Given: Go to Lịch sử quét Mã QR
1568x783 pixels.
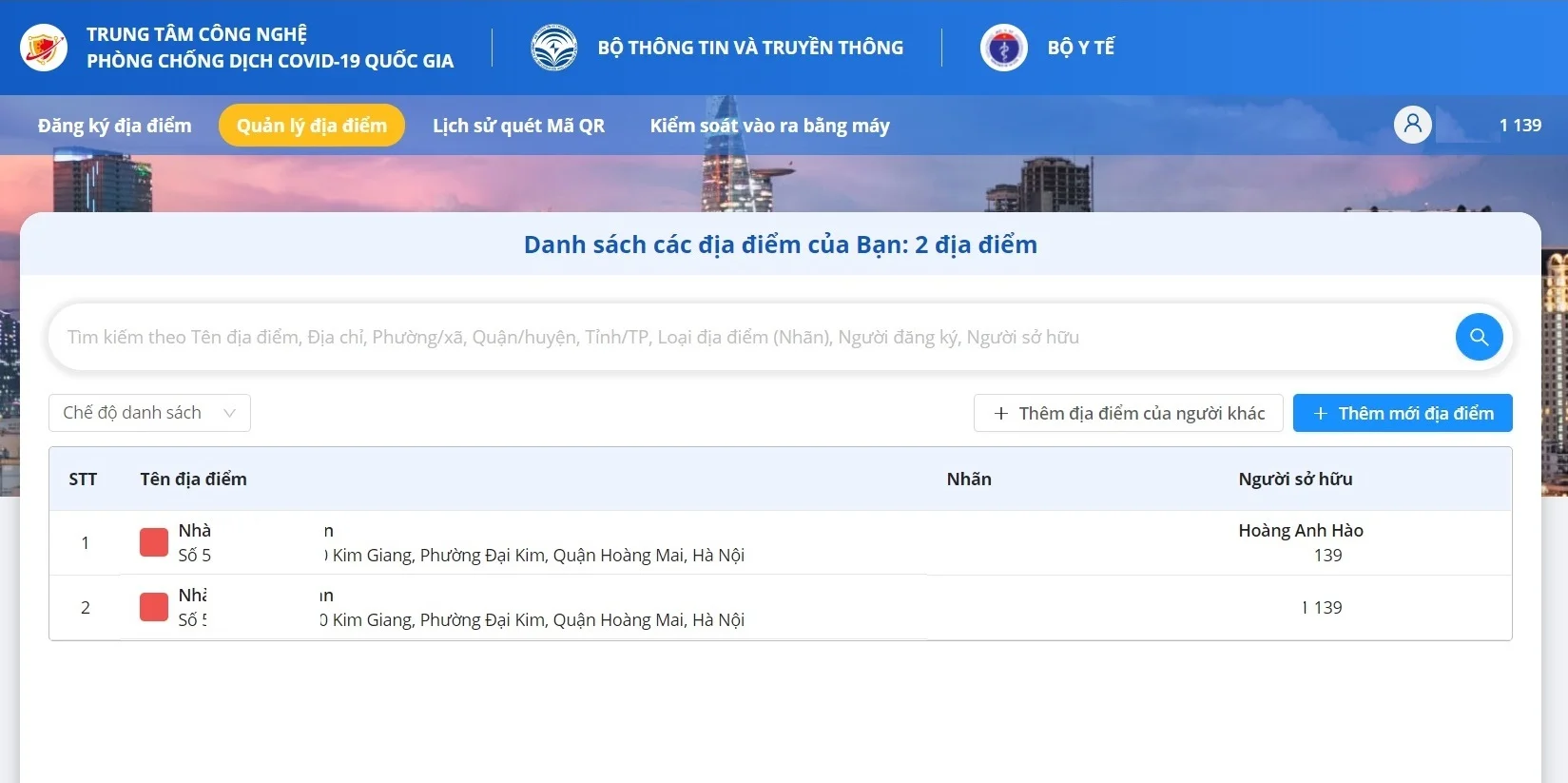Looking at the screenshot, I should point(518,126).
